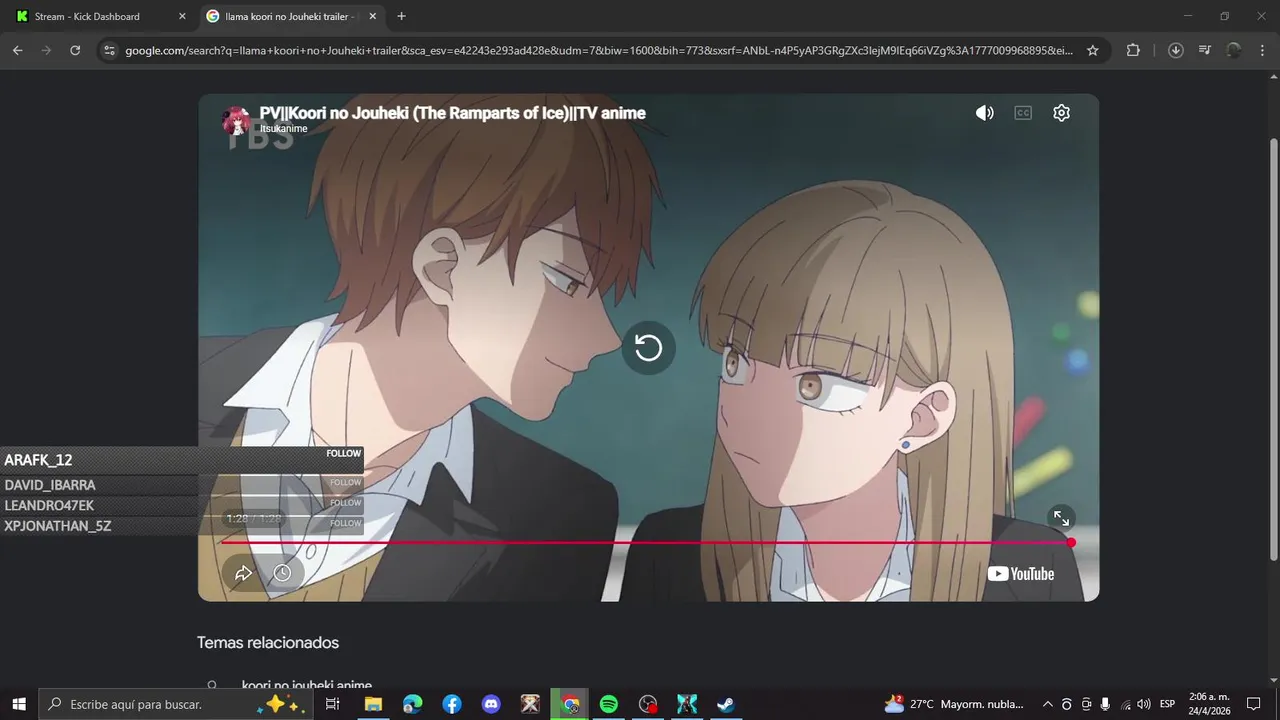Click the red video progress bar

(x=645, y=543)
